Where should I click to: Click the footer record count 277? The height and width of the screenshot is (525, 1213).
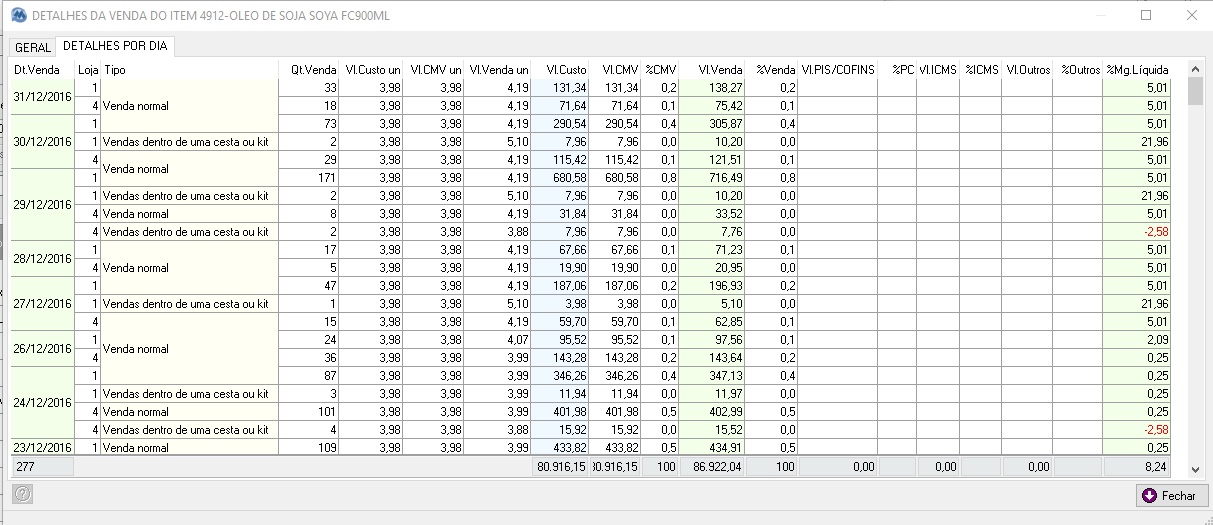tap(43, 466)
